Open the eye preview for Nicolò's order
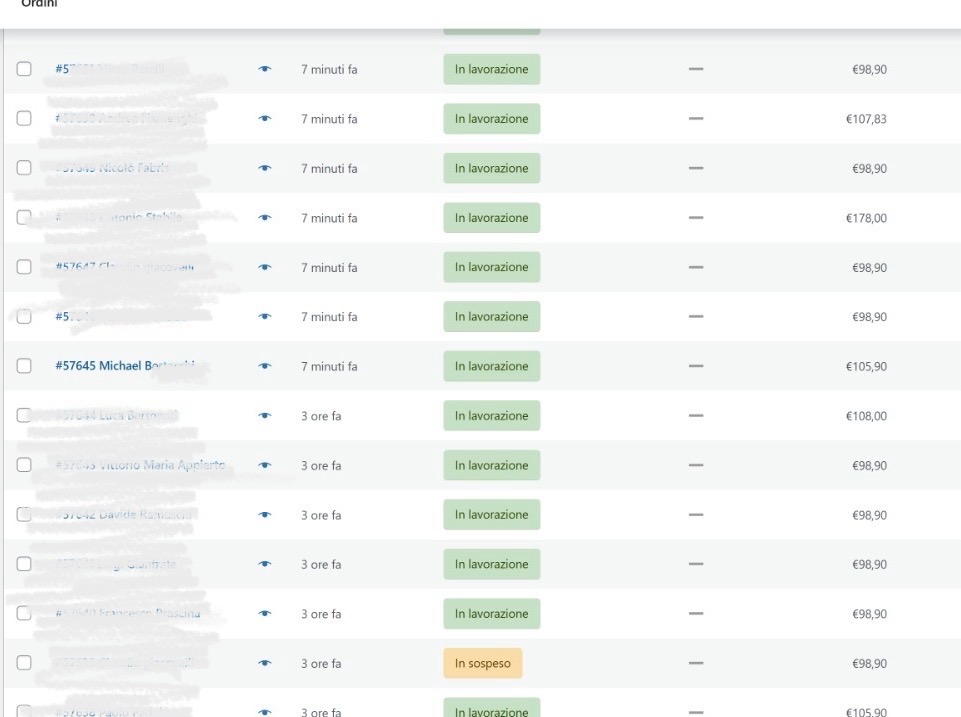Viewport: 961px width, 717px height. coord(265,169)
